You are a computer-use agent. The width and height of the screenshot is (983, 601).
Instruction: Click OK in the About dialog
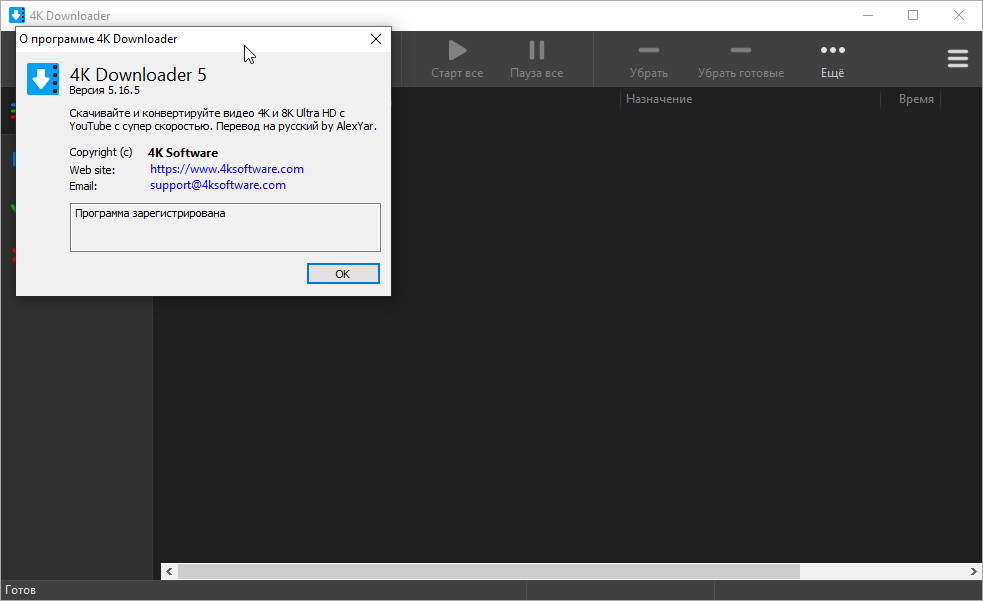pos(343,273)
